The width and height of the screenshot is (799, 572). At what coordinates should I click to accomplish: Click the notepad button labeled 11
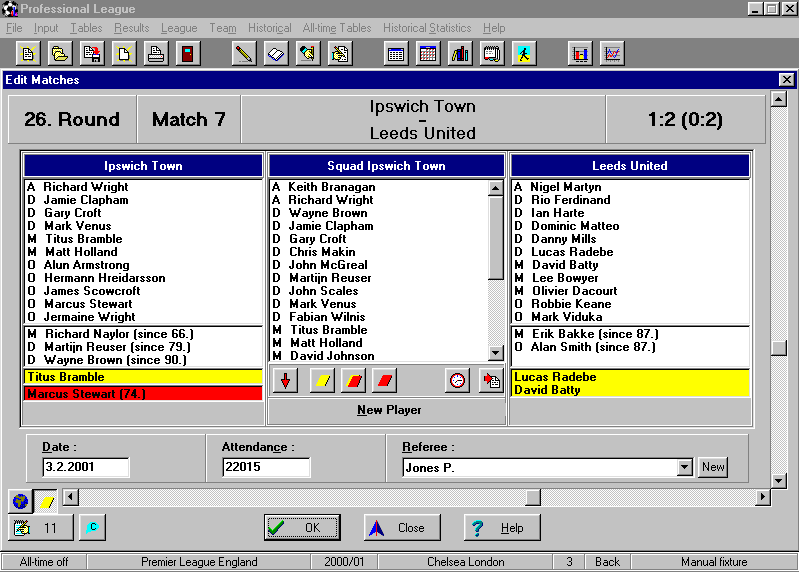41,527
